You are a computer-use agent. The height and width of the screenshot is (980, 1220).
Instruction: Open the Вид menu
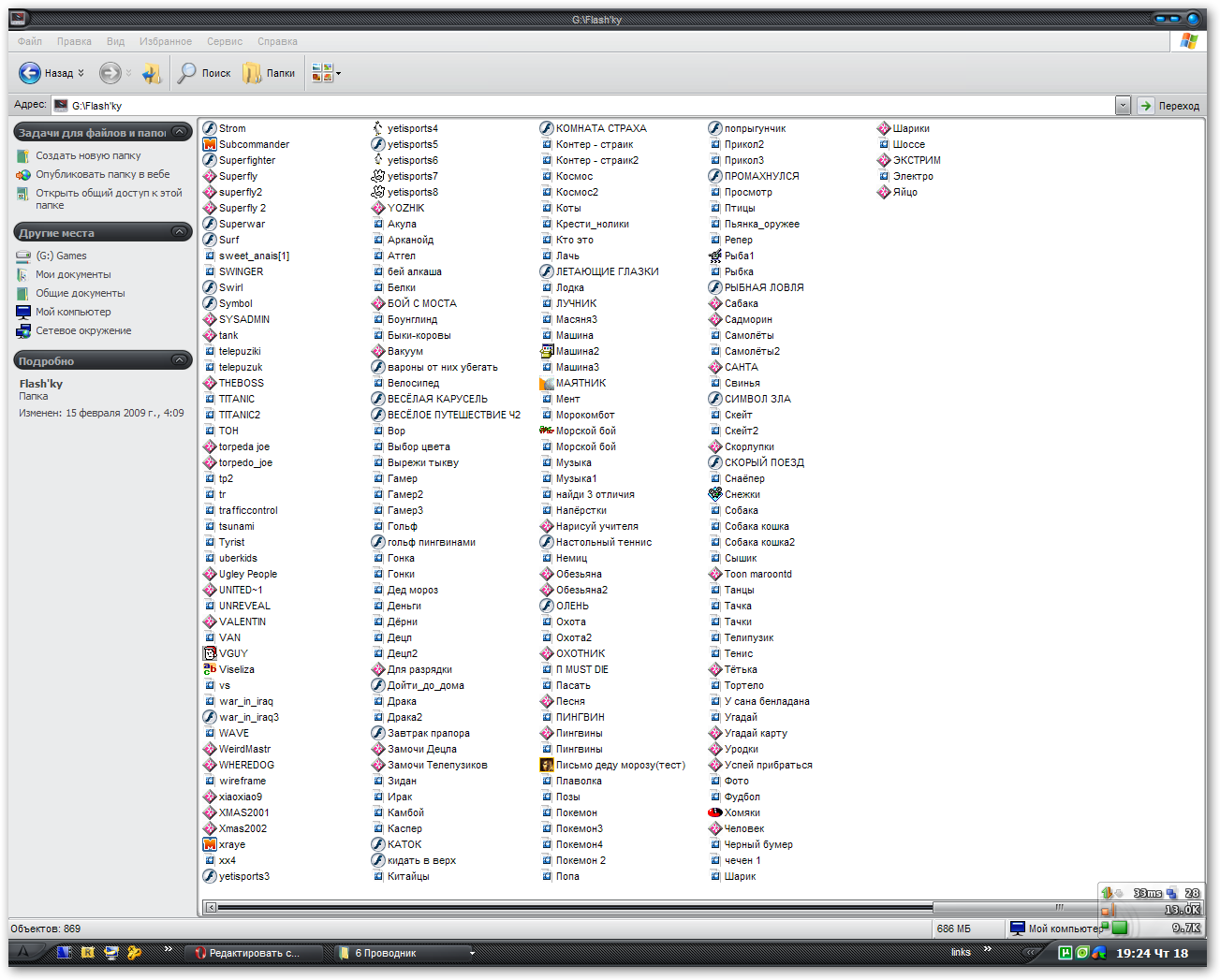point(115,41)
